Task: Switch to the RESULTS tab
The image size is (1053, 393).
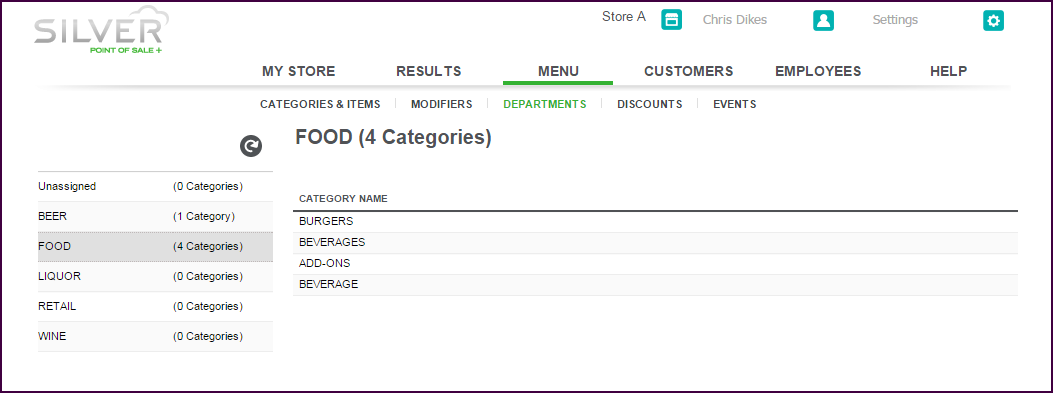Action: pos(428,71)
